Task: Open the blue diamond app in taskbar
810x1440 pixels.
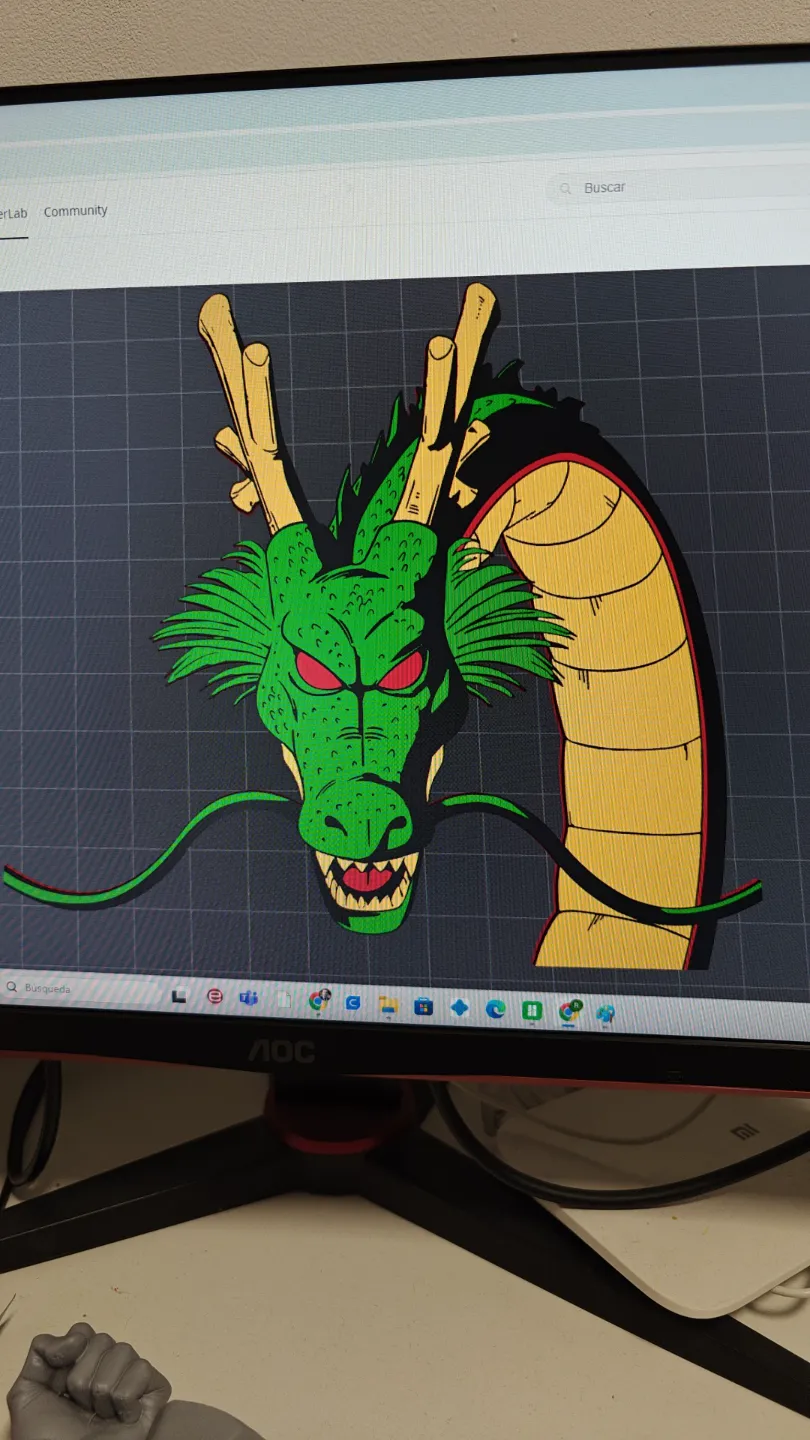Action: (x=459, y=1007)
